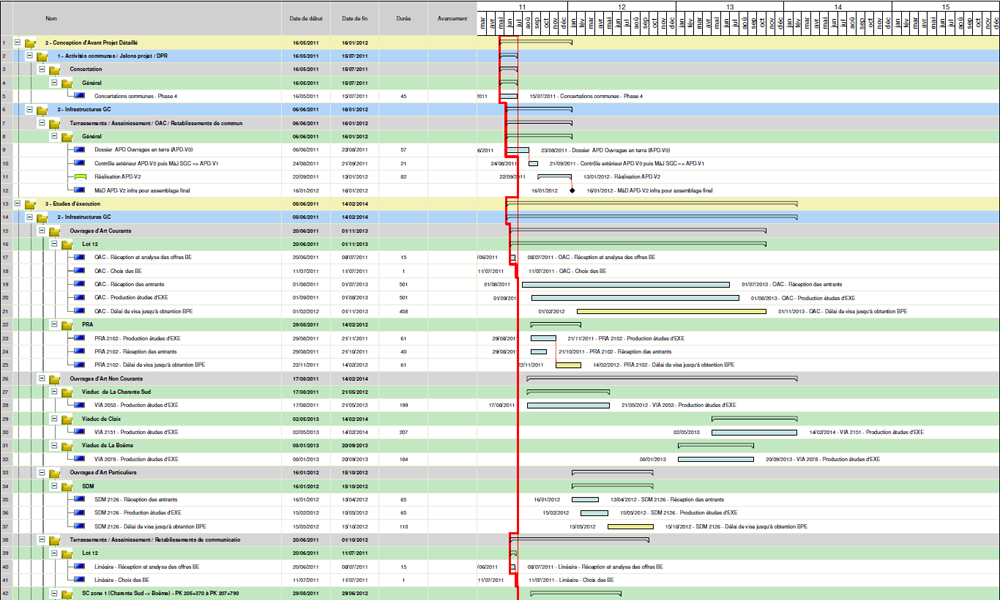The height and width of the screenshot is (600, 1000).
Task: Click the folder icon beside Ouvrages d'Art Courants
Action: pyautogui.click(x=55, y=231)
